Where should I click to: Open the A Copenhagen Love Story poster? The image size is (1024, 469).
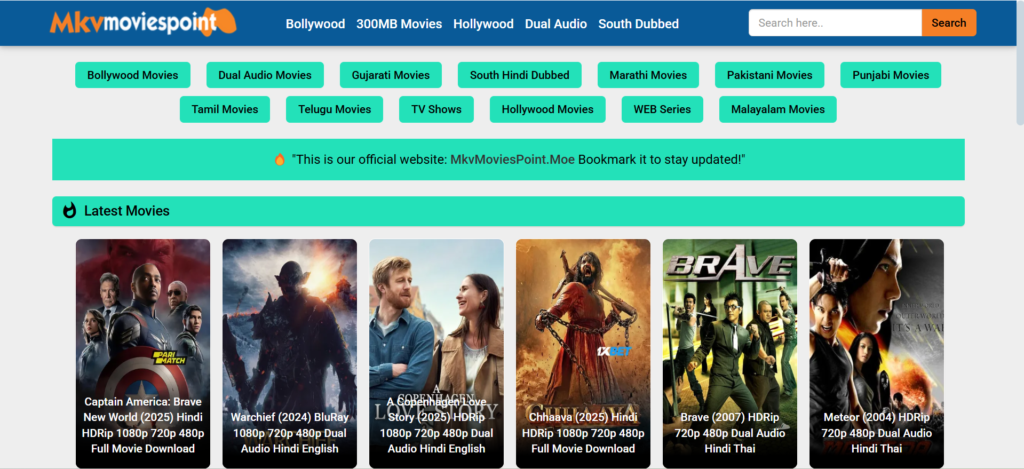[436, 353]
